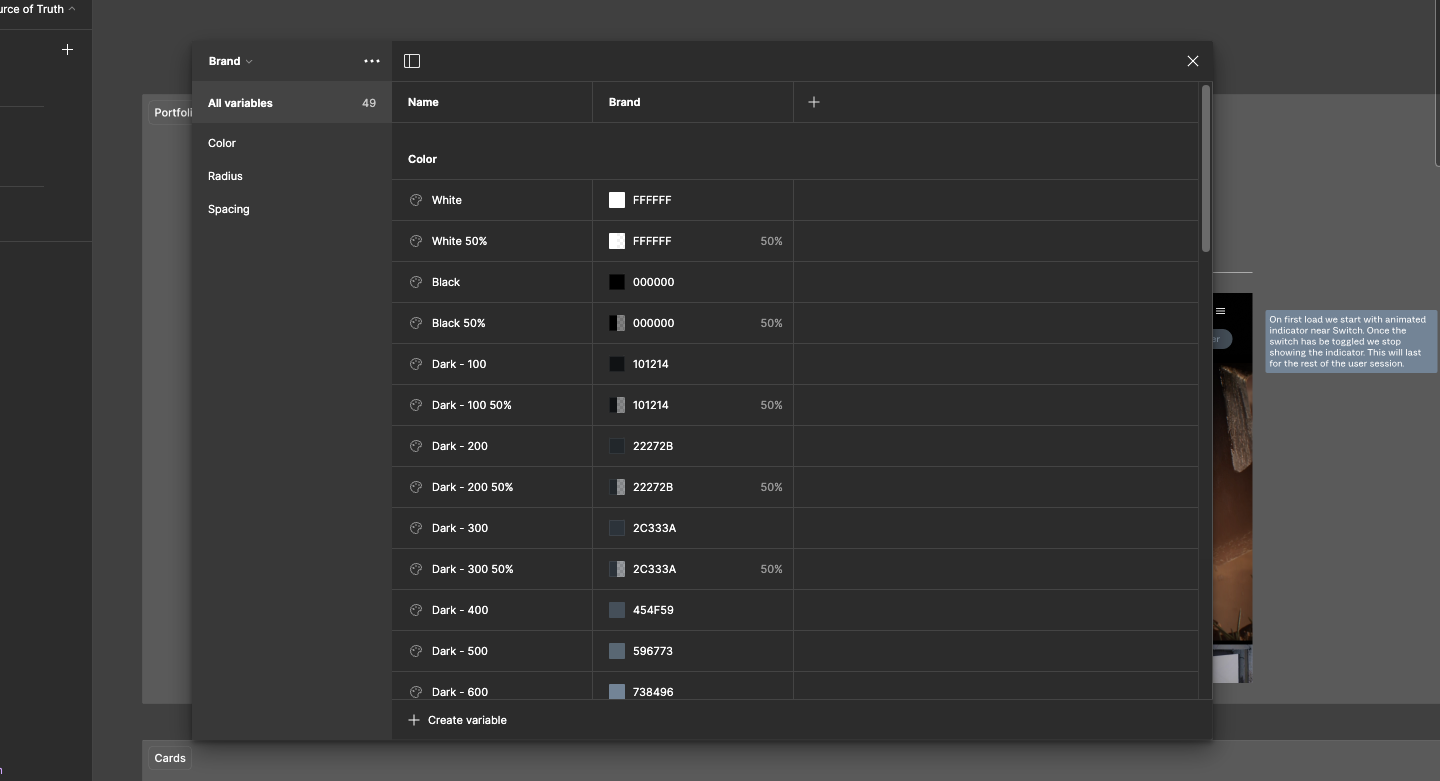1440x781 pixels.
Task: Click the FFFFFF hex value for White
Action: 652,200
